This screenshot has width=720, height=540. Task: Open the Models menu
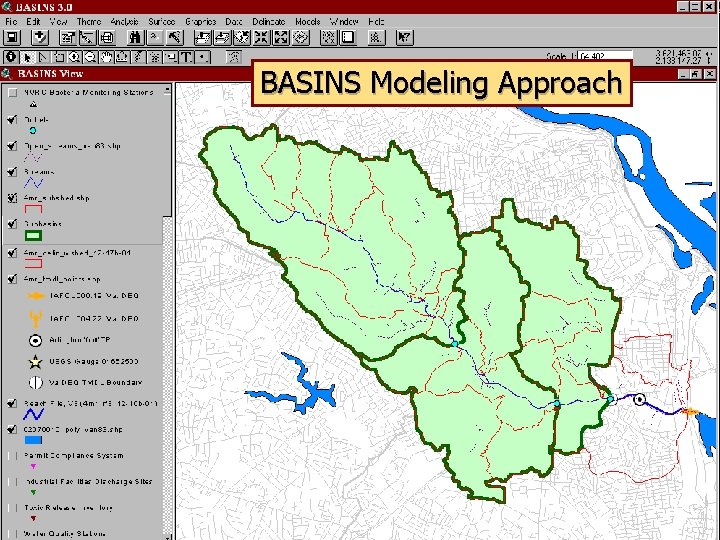pyautogui.click(x=308, y=21)
